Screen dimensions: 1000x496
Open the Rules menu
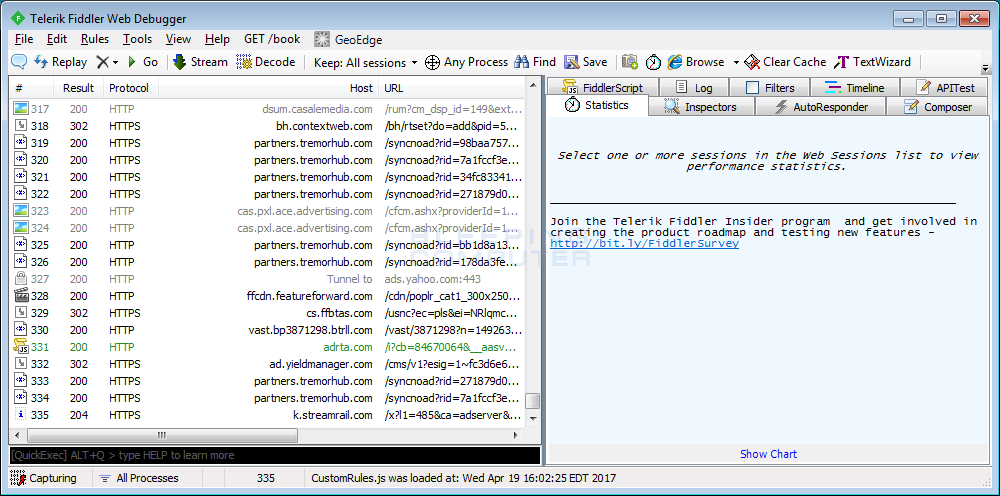click(95, 40)
